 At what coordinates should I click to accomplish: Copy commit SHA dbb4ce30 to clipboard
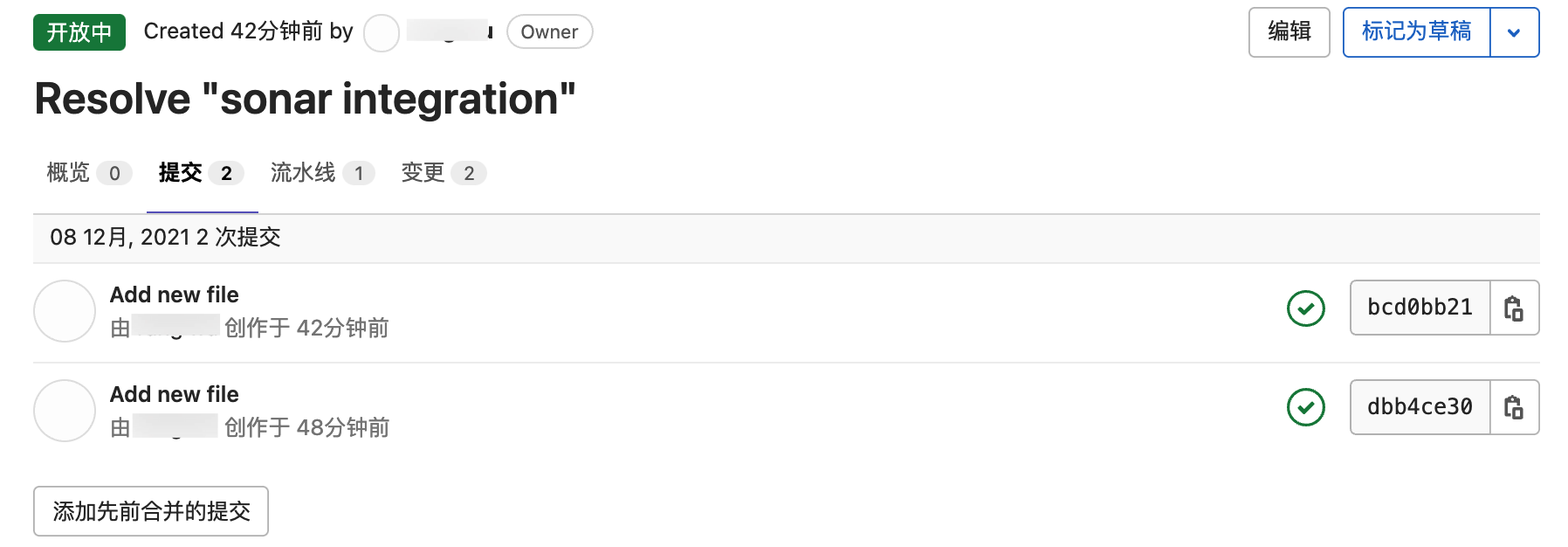point(1514,408)
